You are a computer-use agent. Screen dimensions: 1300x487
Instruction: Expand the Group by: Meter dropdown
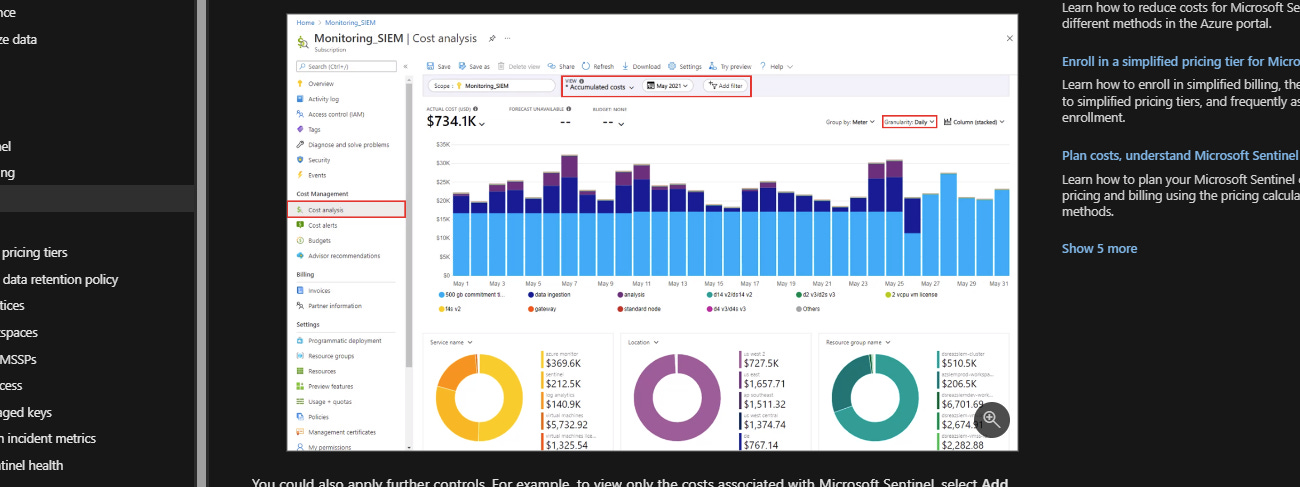pos(852,122)
